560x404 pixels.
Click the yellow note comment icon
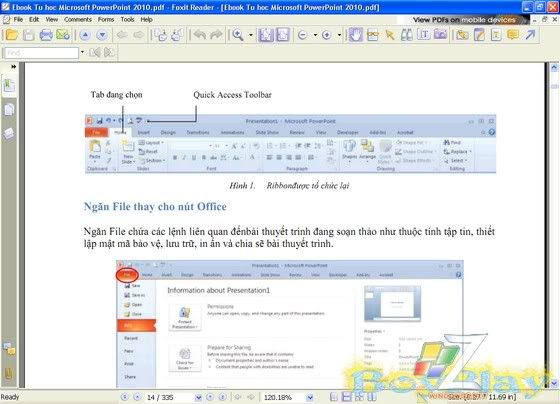pos(513,35)
